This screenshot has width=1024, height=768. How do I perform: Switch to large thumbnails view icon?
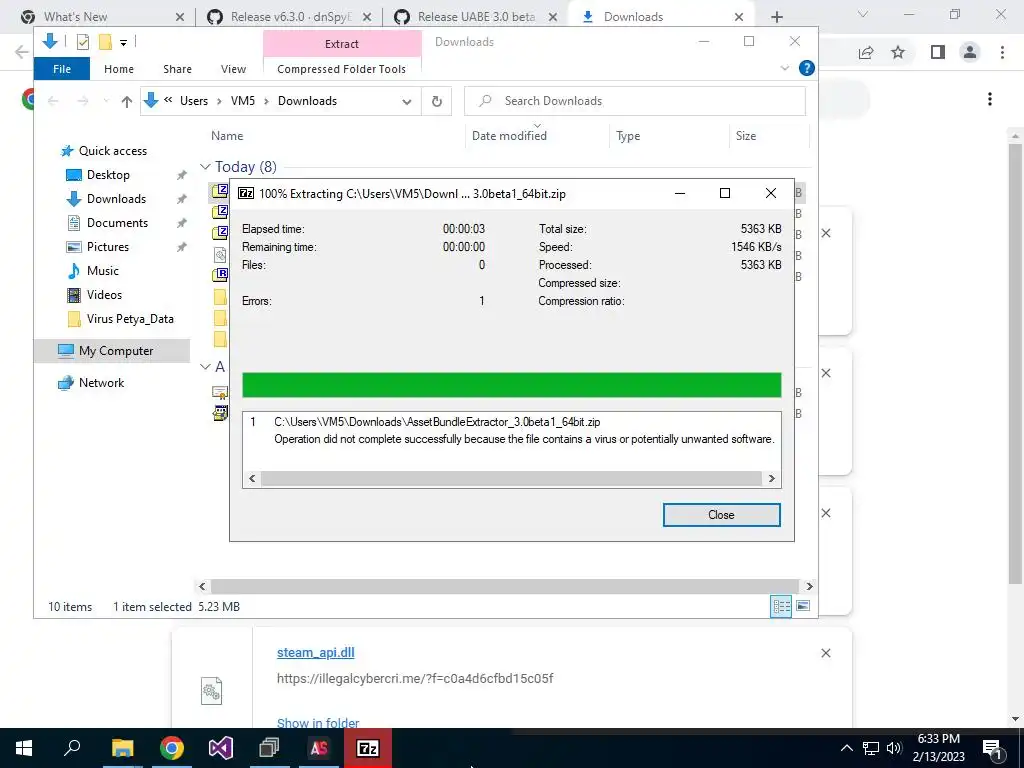(803, 606)
